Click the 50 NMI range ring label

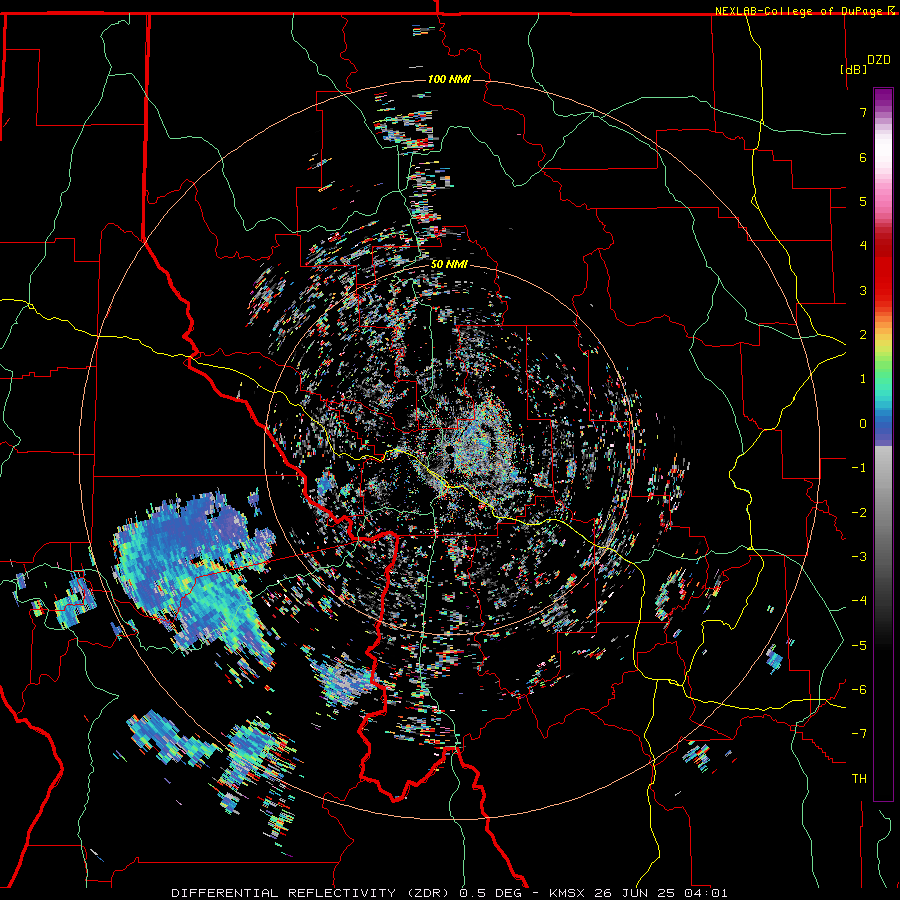tap(449, 265)
